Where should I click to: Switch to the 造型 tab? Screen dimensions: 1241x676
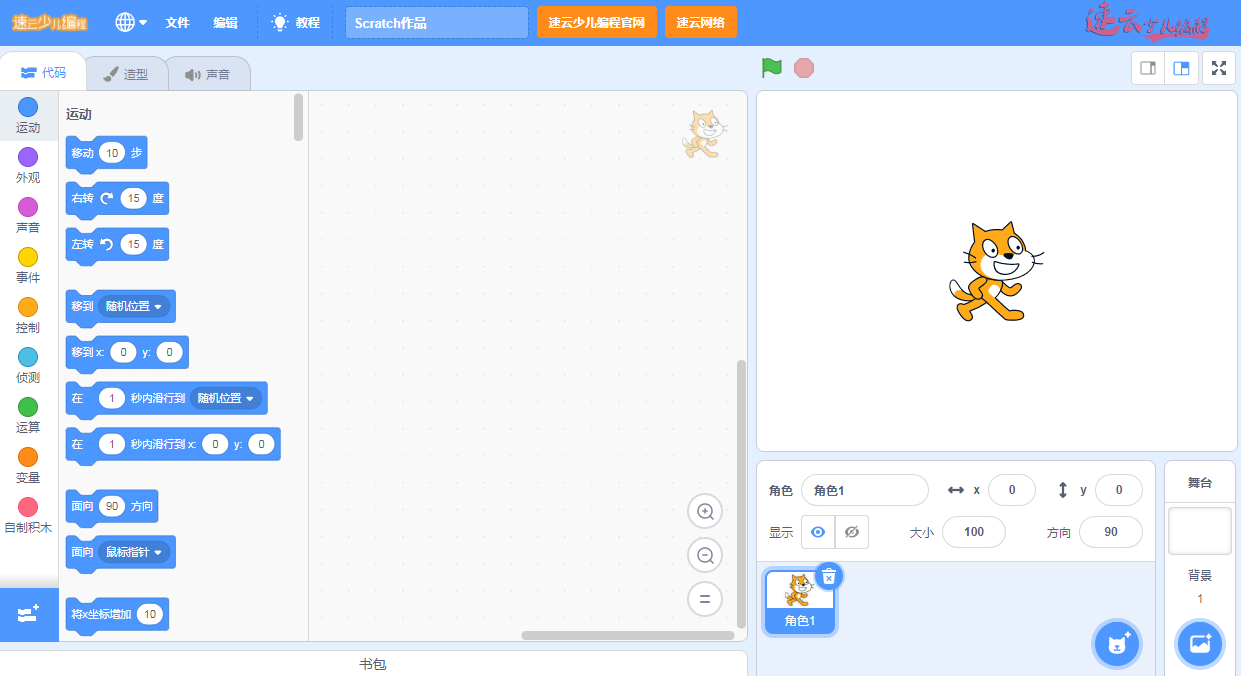[126, 74]
